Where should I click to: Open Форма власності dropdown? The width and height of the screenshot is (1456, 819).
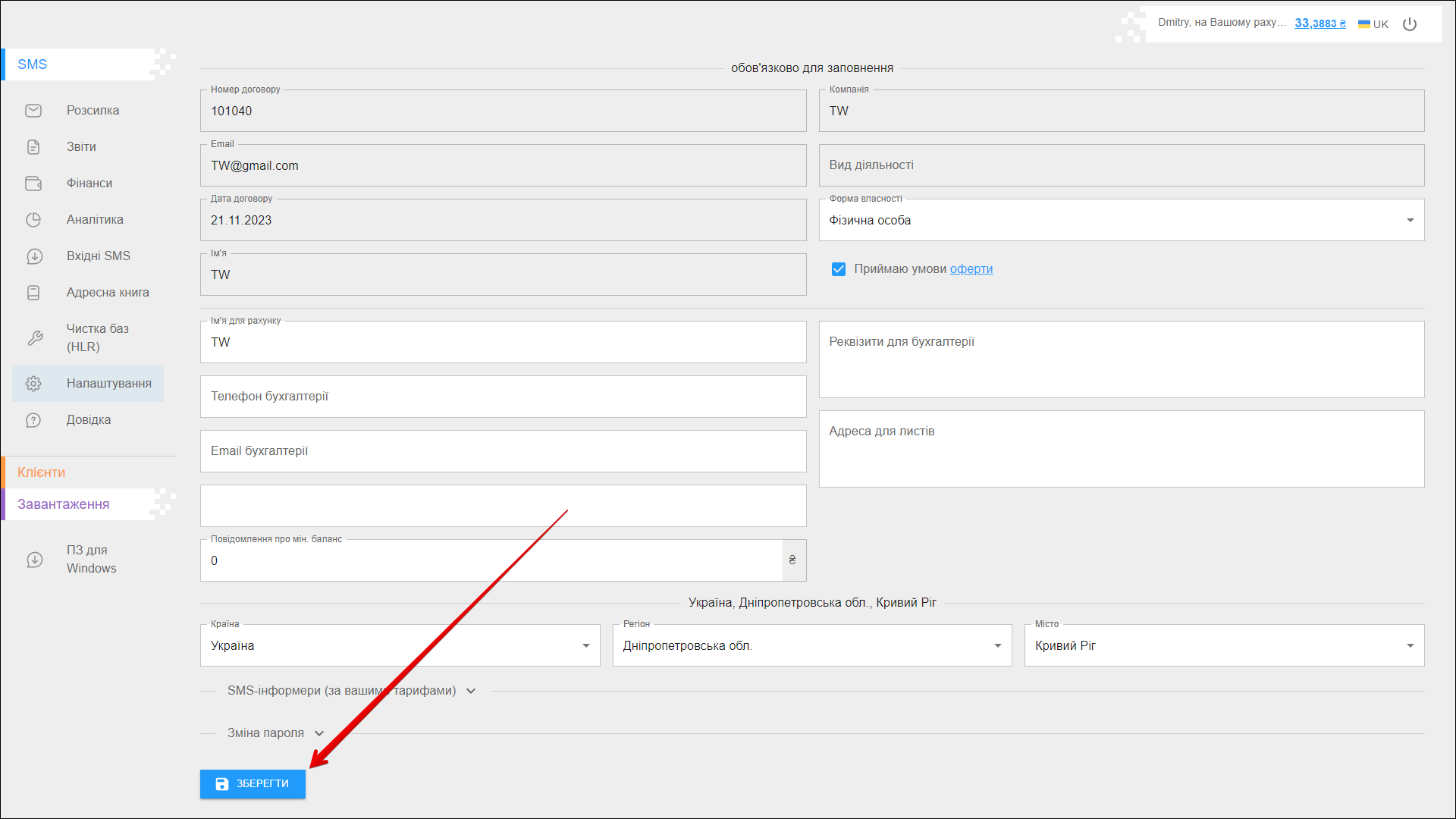pyautogui.click(x=1121, y=221)
